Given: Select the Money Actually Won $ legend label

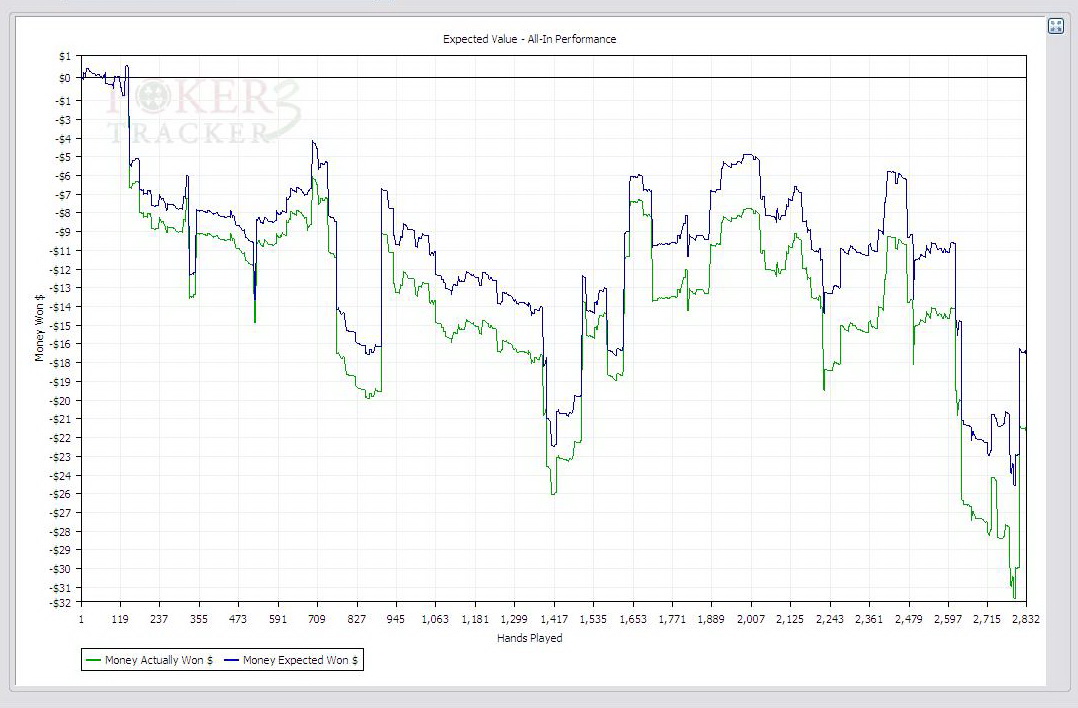Looking at the screenshot, I should 158,660.
